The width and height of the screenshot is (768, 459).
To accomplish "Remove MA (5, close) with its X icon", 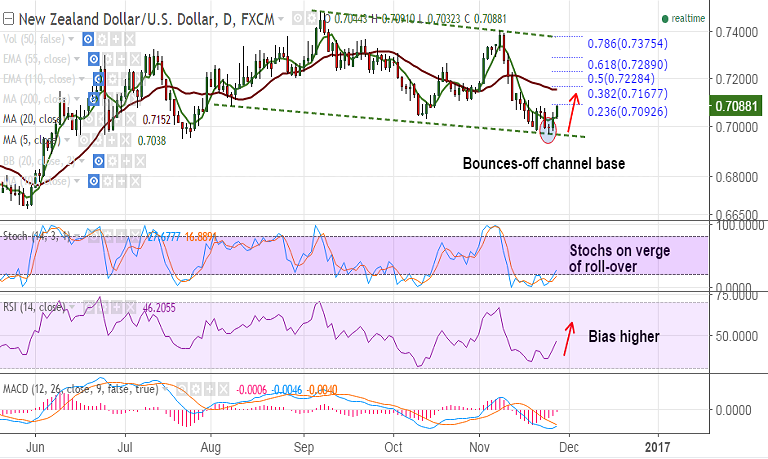I will pyautogui.click(x=126, y=140).
